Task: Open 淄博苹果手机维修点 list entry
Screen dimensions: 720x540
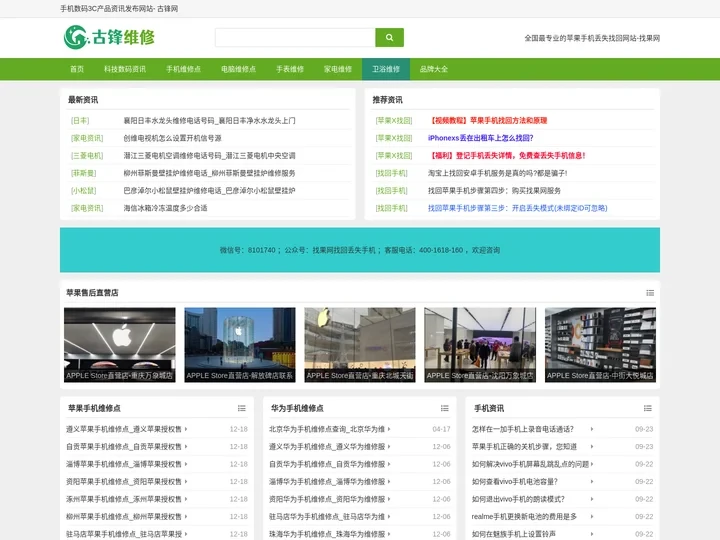Action: (124, 464)
